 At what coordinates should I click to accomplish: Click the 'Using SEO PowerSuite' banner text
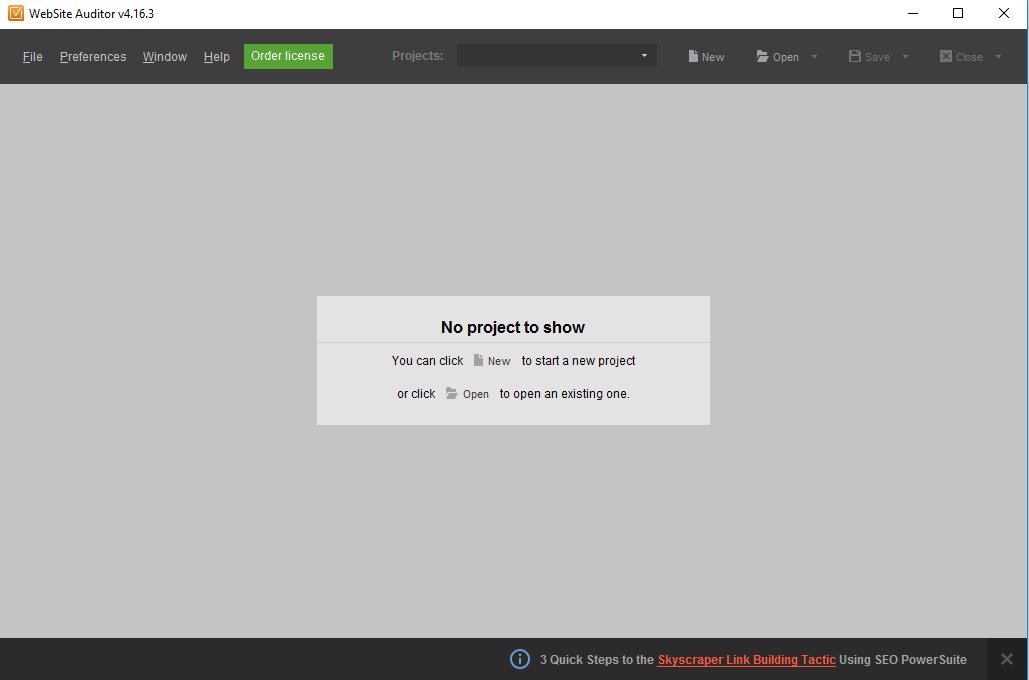pos(902,660)
